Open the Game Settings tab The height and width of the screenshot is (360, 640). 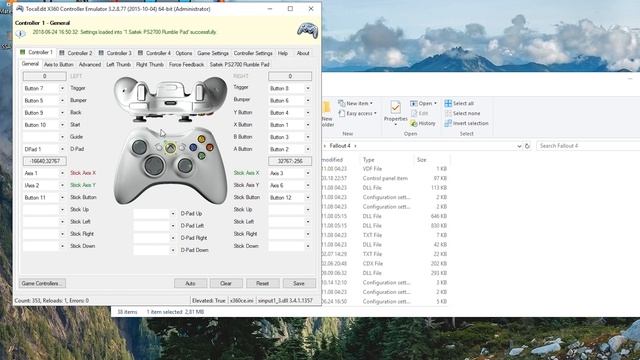(x=213, y=53)
